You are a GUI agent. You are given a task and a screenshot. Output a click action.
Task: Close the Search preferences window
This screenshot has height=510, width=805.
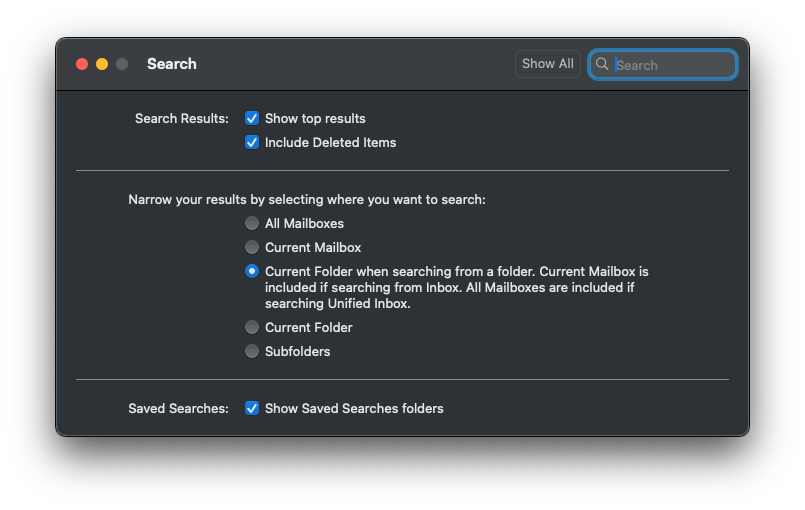pyautogui.click(x=82, y=64)
